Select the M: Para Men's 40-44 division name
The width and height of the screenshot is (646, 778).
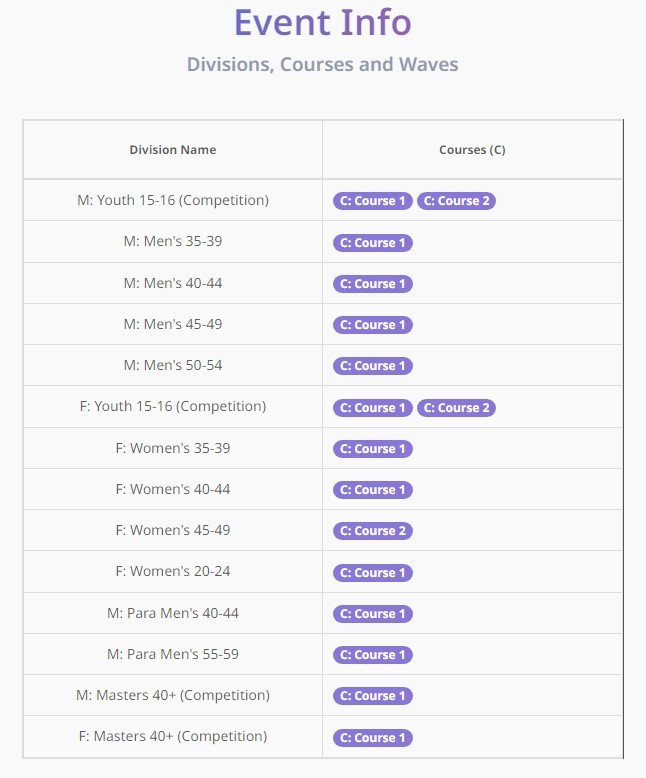click(173, 613)
